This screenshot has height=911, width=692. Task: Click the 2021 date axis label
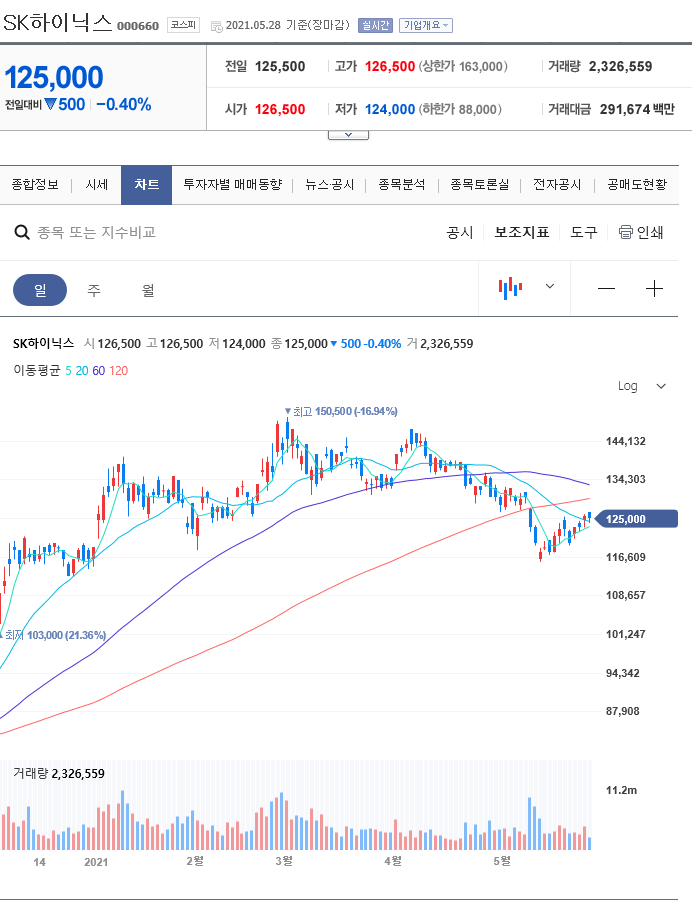tap(96, 862)
